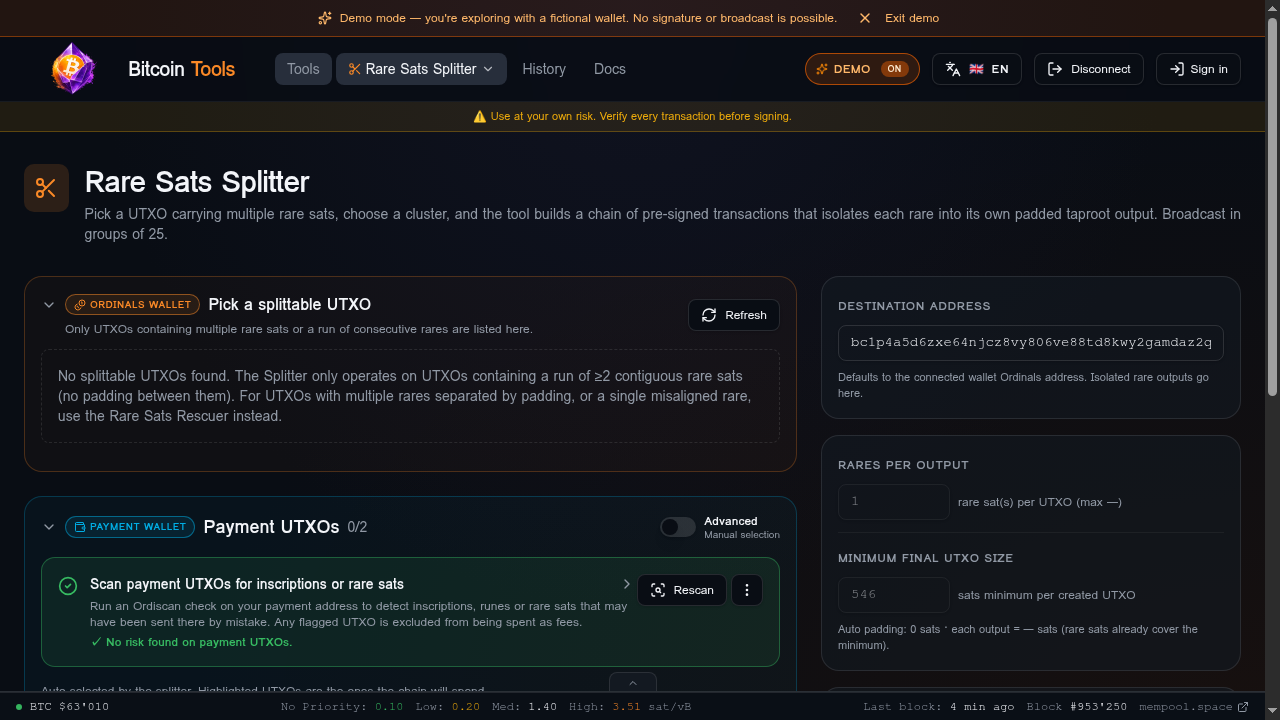Viewport: 1280px width, 720px height.
Task: Click the Minimum Final UTXO Size field
Action: pos(894,595)
